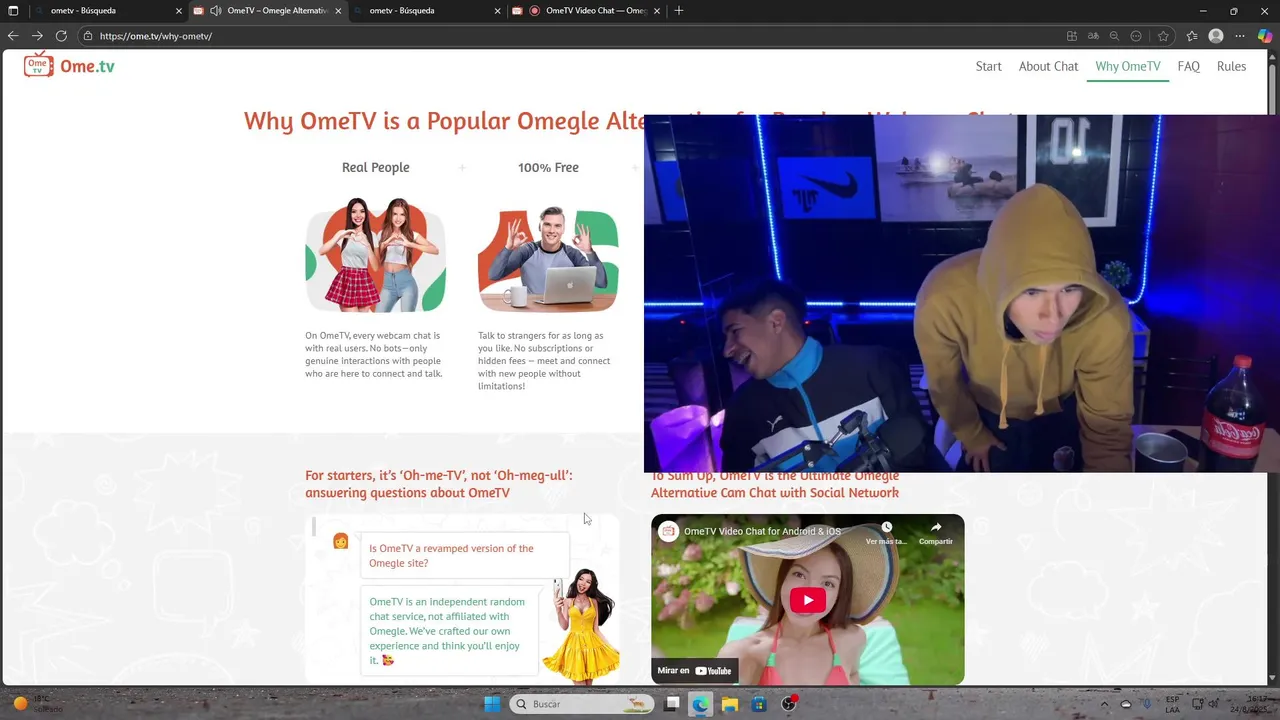Mute the OmeTV tab audio icon
The image size is (1280, 720).
click(215, 11)
